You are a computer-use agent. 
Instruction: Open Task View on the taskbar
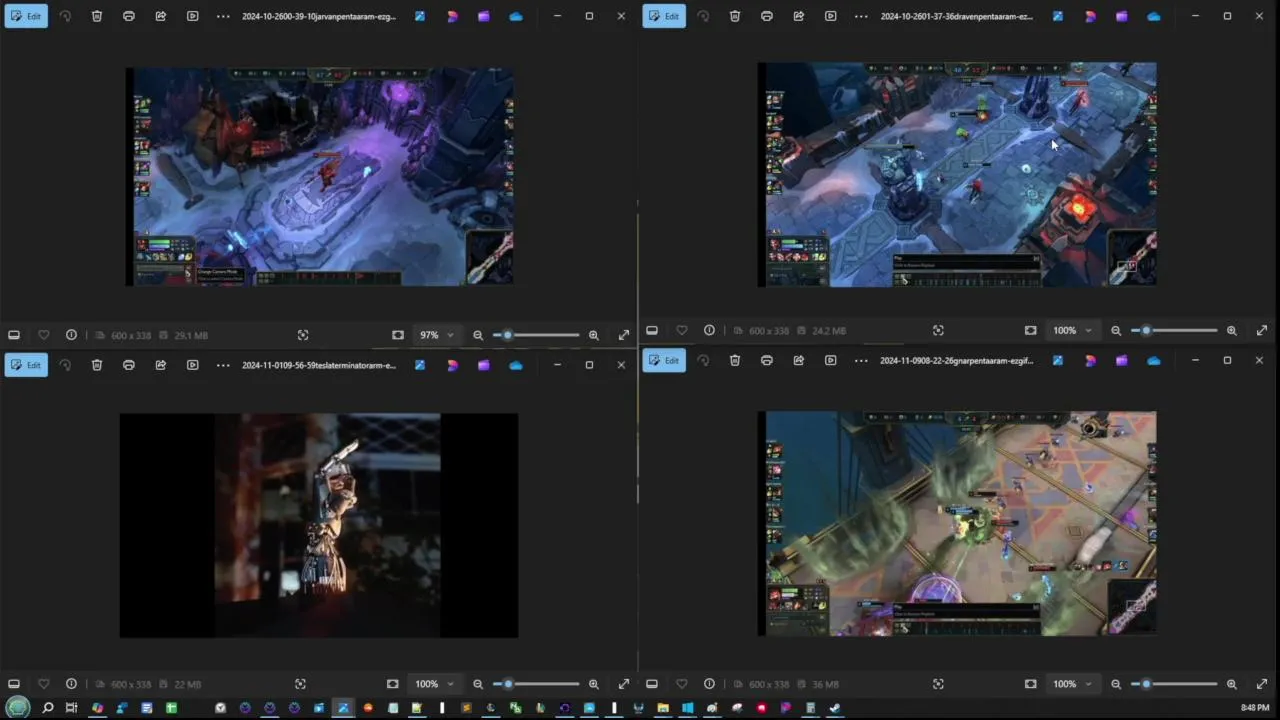click(x=71, y=708)
